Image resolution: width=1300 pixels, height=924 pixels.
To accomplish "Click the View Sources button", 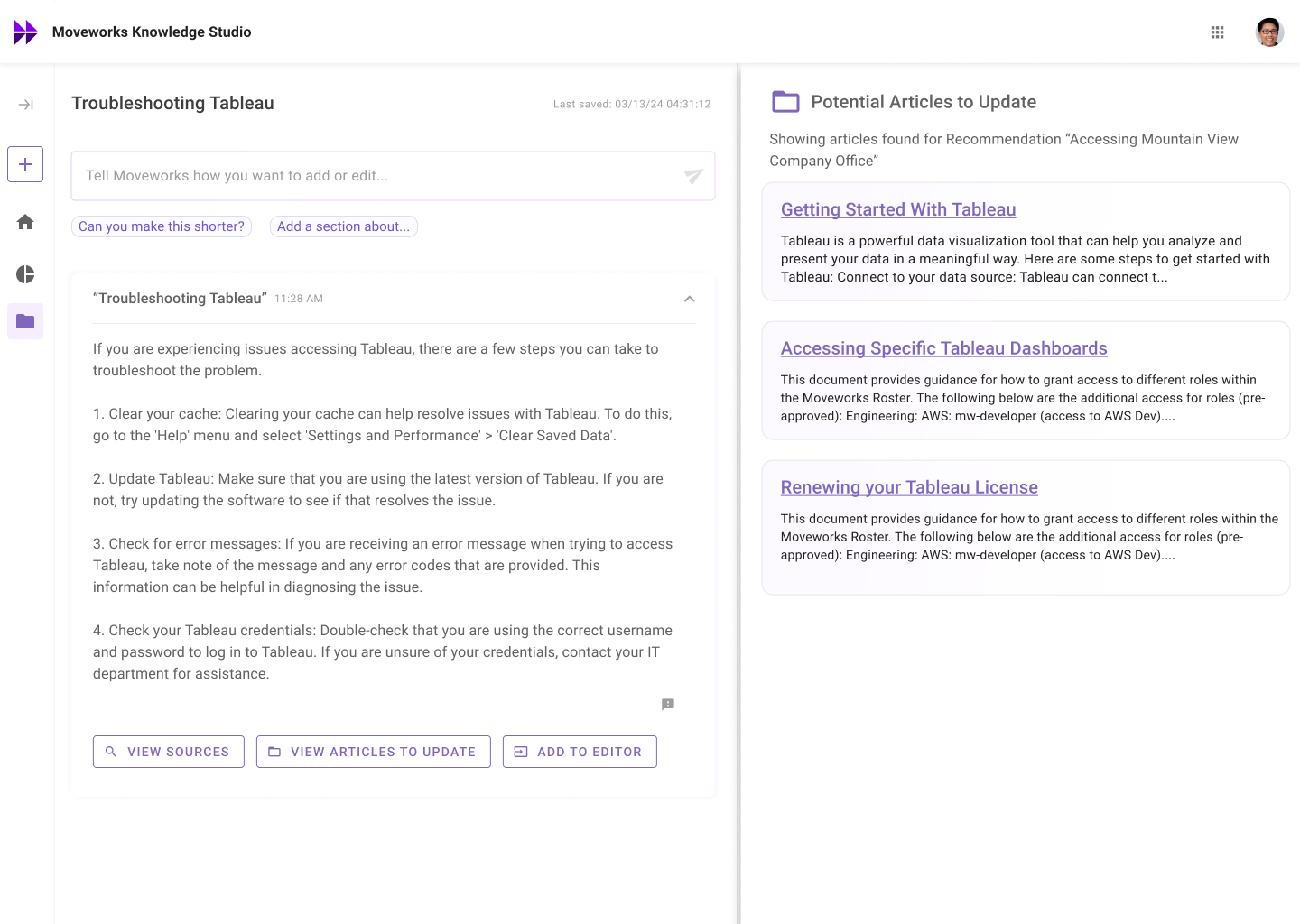I will [x=169, y=752].
